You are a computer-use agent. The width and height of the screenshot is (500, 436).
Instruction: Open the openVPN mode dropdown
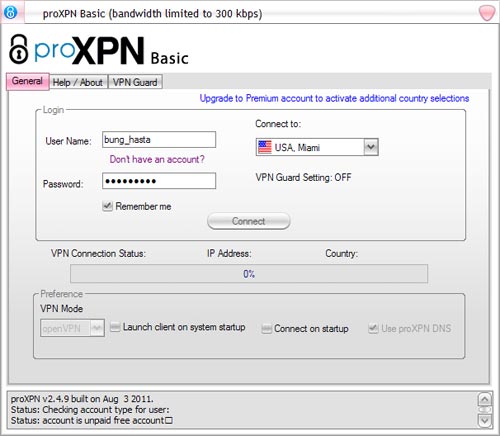[72, 328]
